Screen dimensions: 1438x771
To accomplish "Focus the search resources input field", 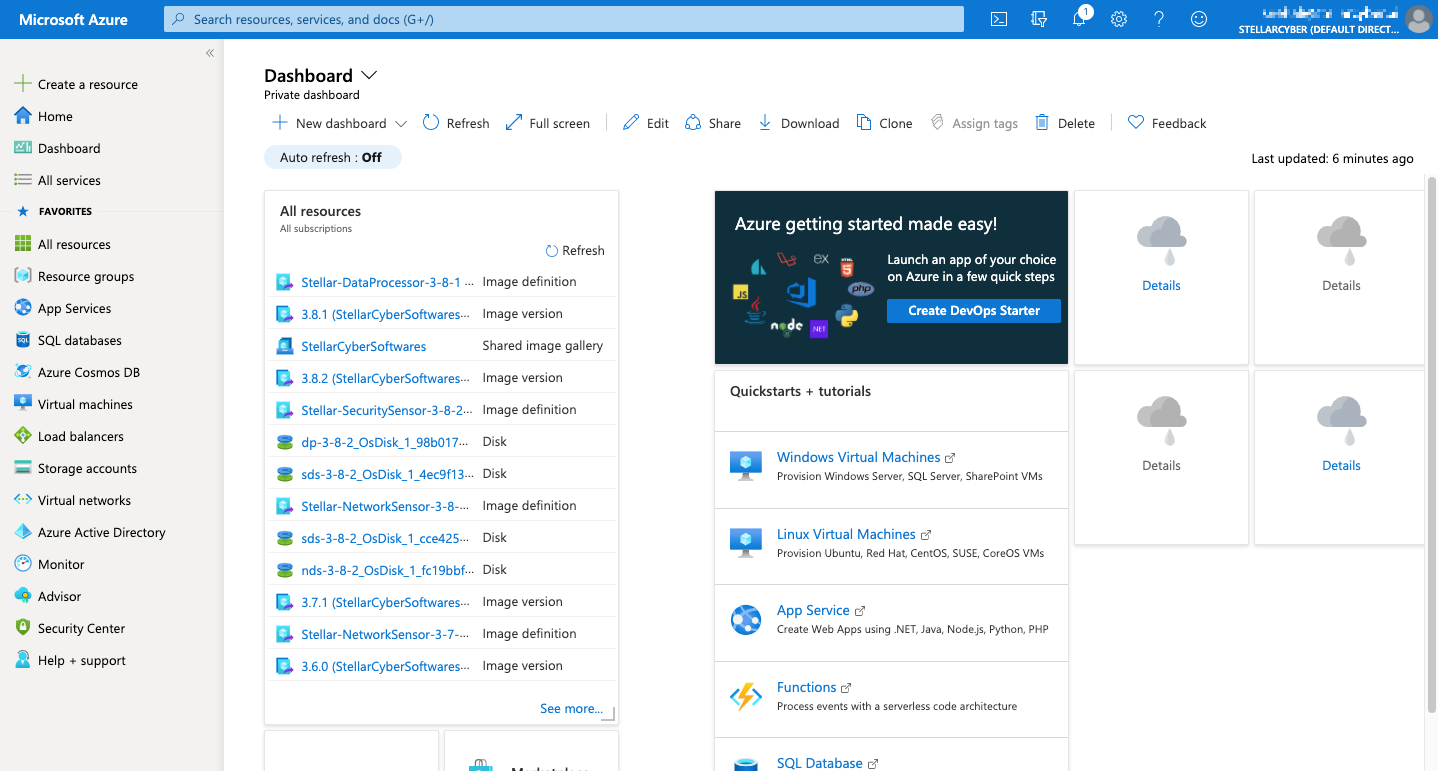I will click(565, 19).
